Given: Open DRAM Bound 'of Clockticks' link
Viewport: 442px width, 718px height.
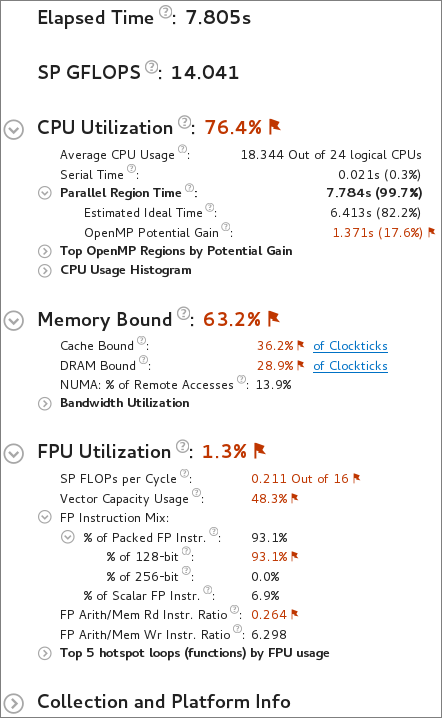Looking at the screenshot, I should coord(350,366).
